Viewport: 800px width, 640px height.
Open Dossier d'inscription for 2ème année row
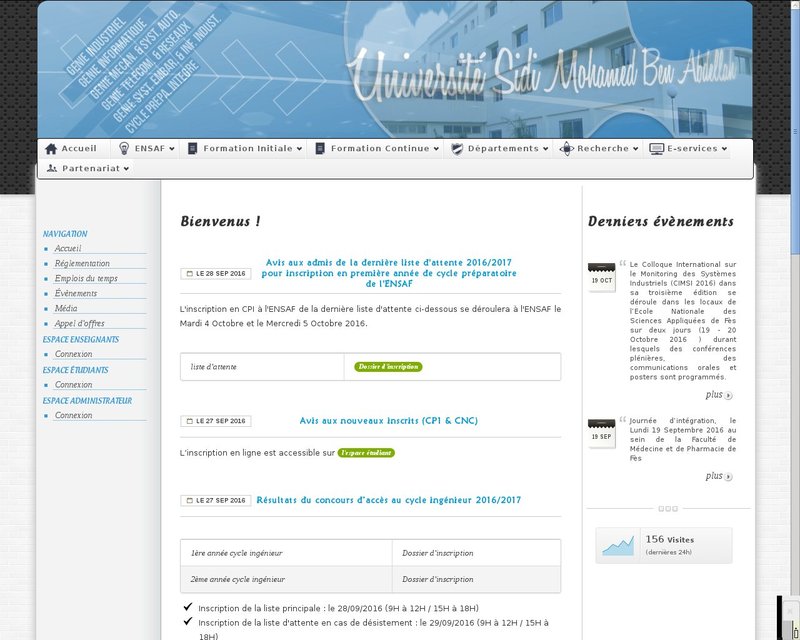pos(438,580)
